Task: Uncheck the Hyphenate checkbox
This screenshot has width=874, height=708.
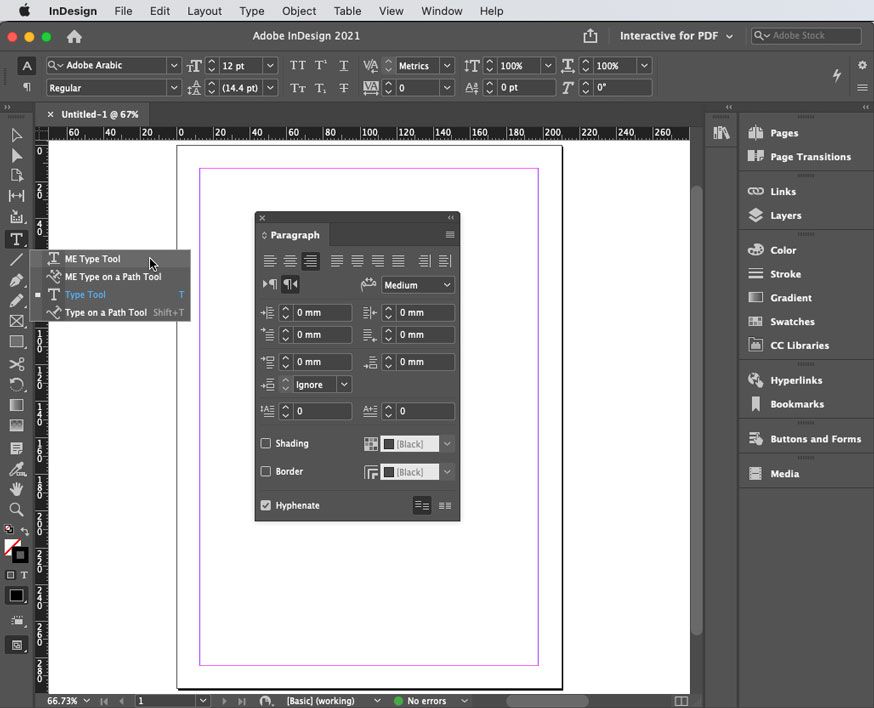Action: point(266,506)
